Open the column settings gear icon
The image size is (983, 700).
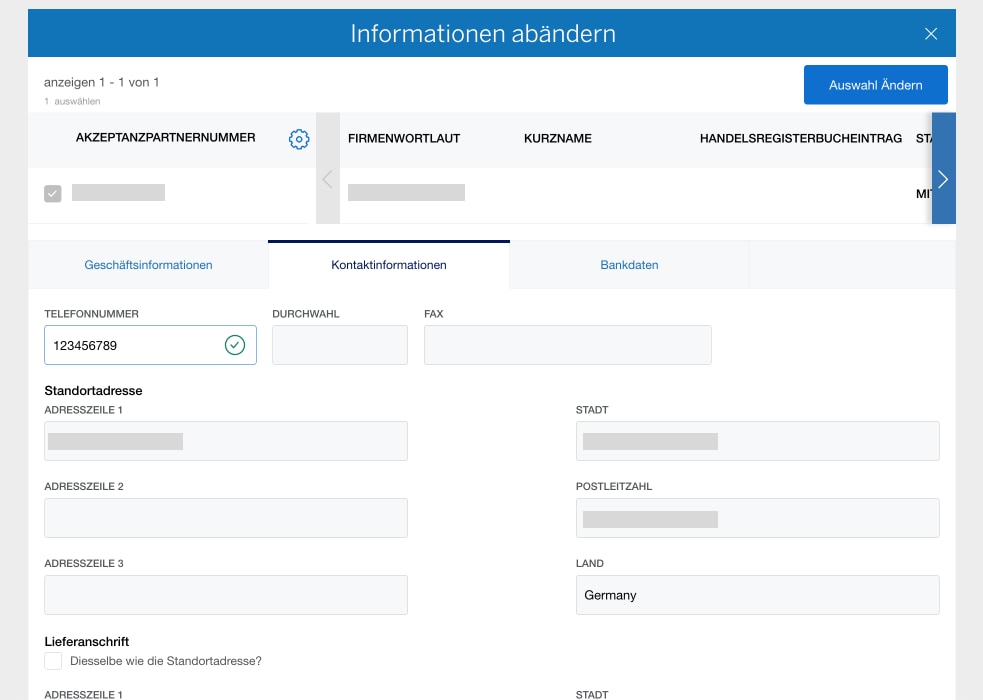click(299, 140)
